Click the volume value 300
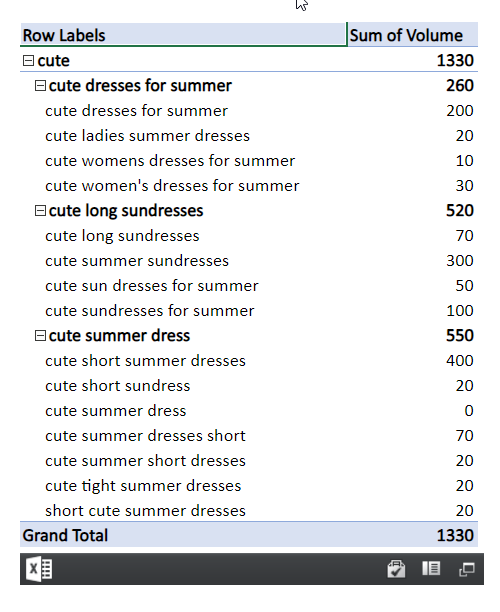This screenshot has height=612, width=500. click(460, 261)
